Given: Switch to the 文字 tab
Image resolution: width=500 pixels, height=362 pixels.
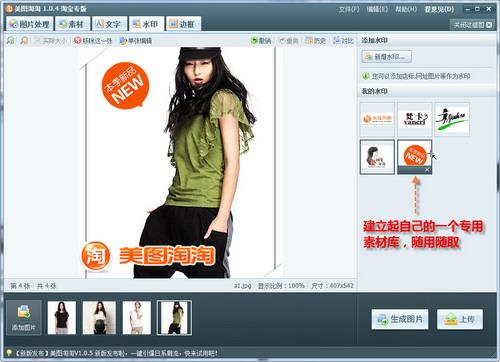Looking at the screenshot, I should 109,24.
